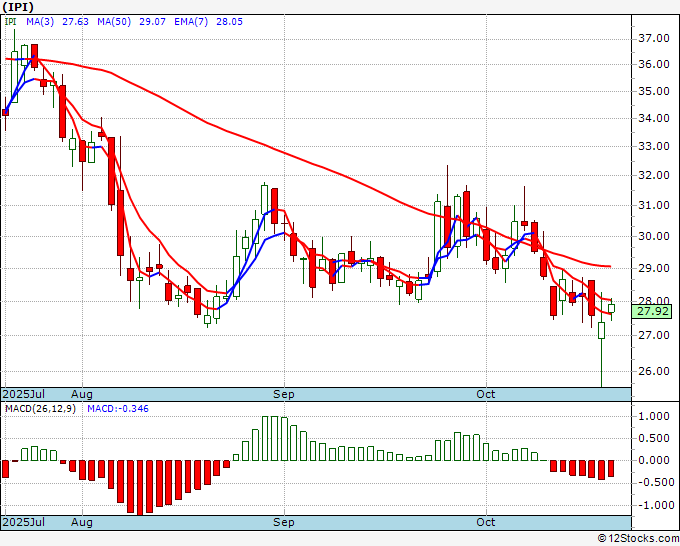
Task: Click the (IPI) ticker title
Action: click(18, 7)
